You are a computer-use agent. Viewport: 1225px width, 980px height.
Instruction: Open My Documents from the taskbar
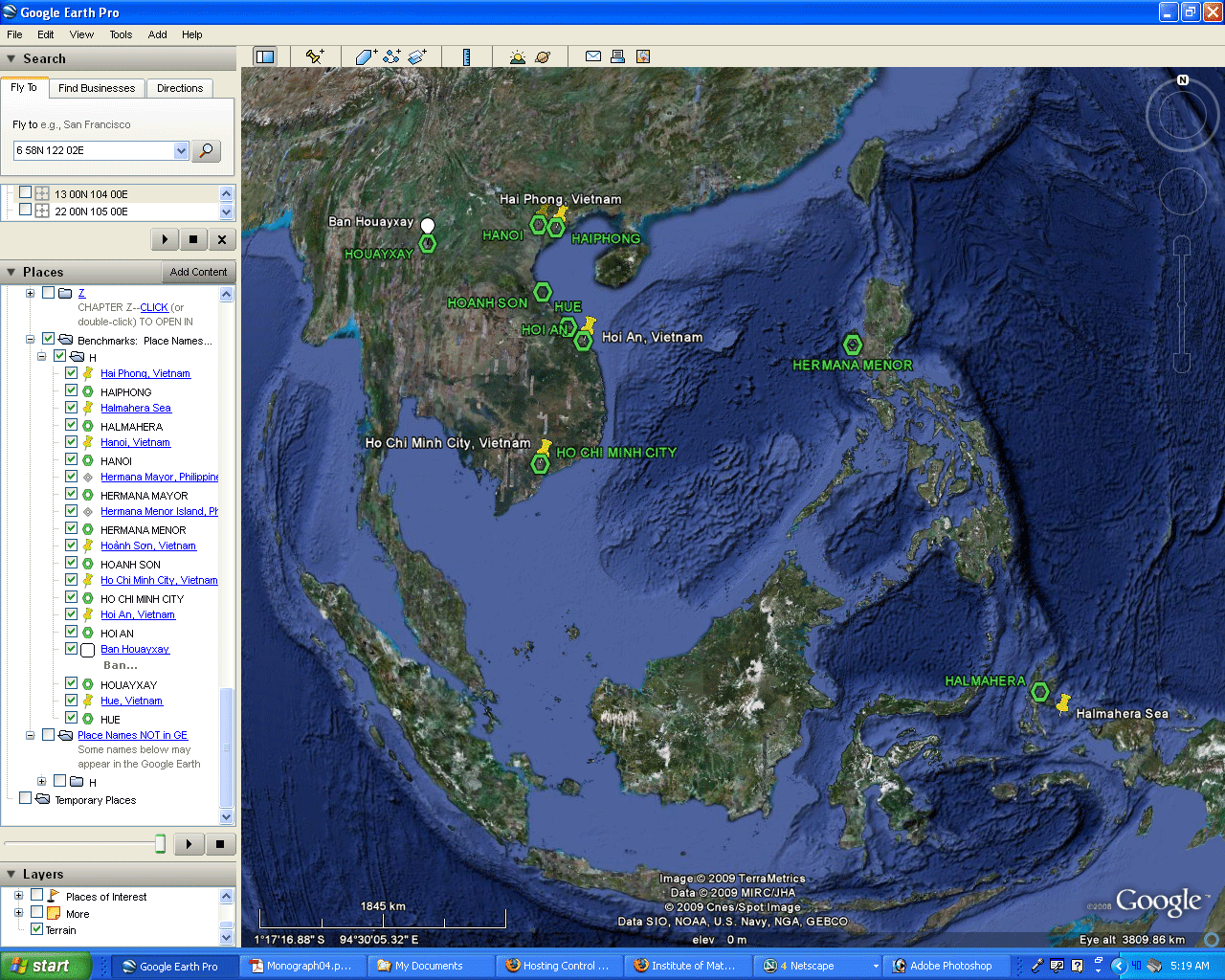click(431, 966)
